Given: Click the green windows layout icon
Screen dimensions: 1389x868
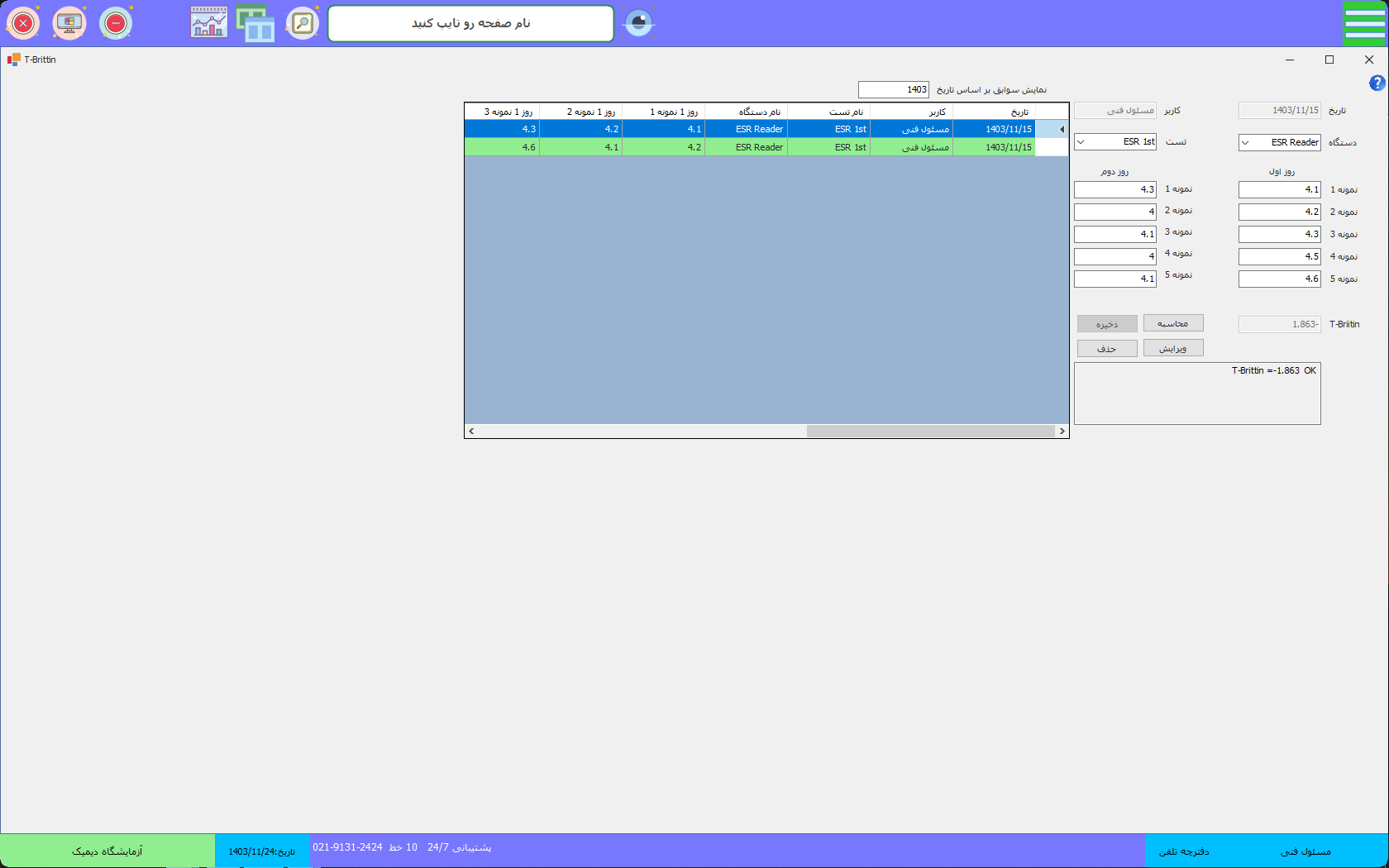Looking at the screenshot, I should [255, 23].
